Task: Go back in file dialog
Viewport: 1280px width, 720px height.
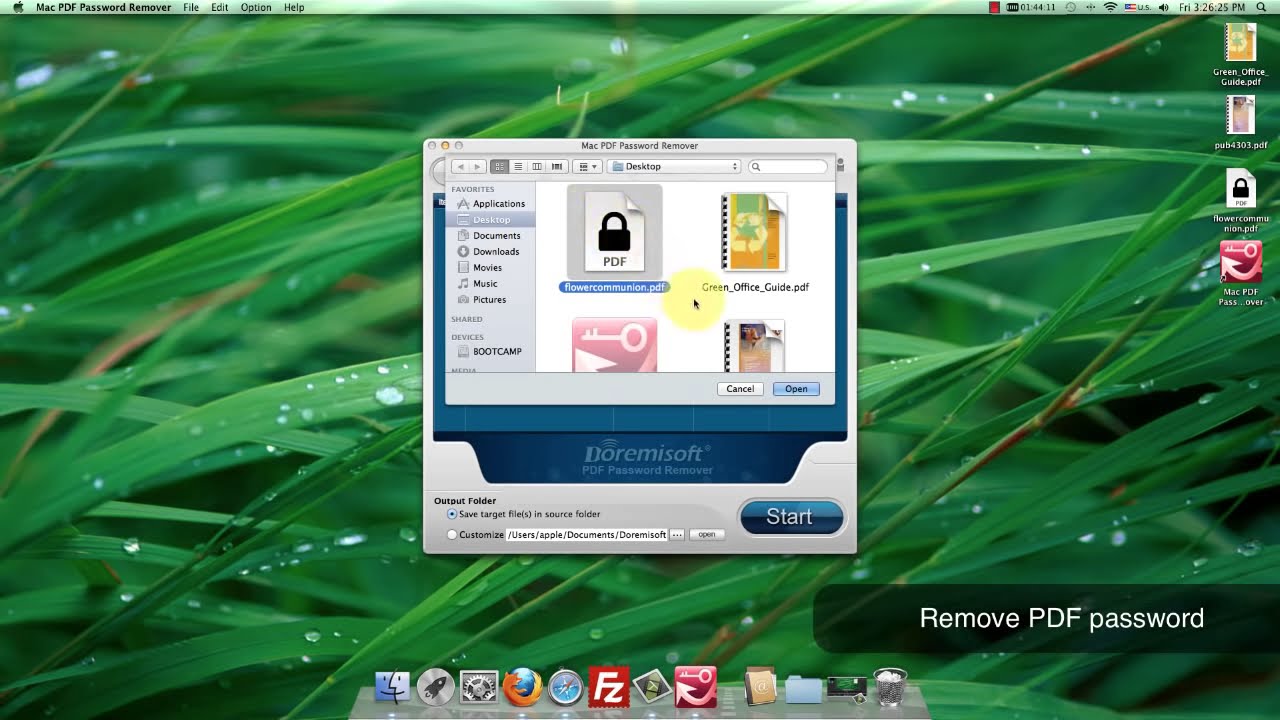Action: 460,167
